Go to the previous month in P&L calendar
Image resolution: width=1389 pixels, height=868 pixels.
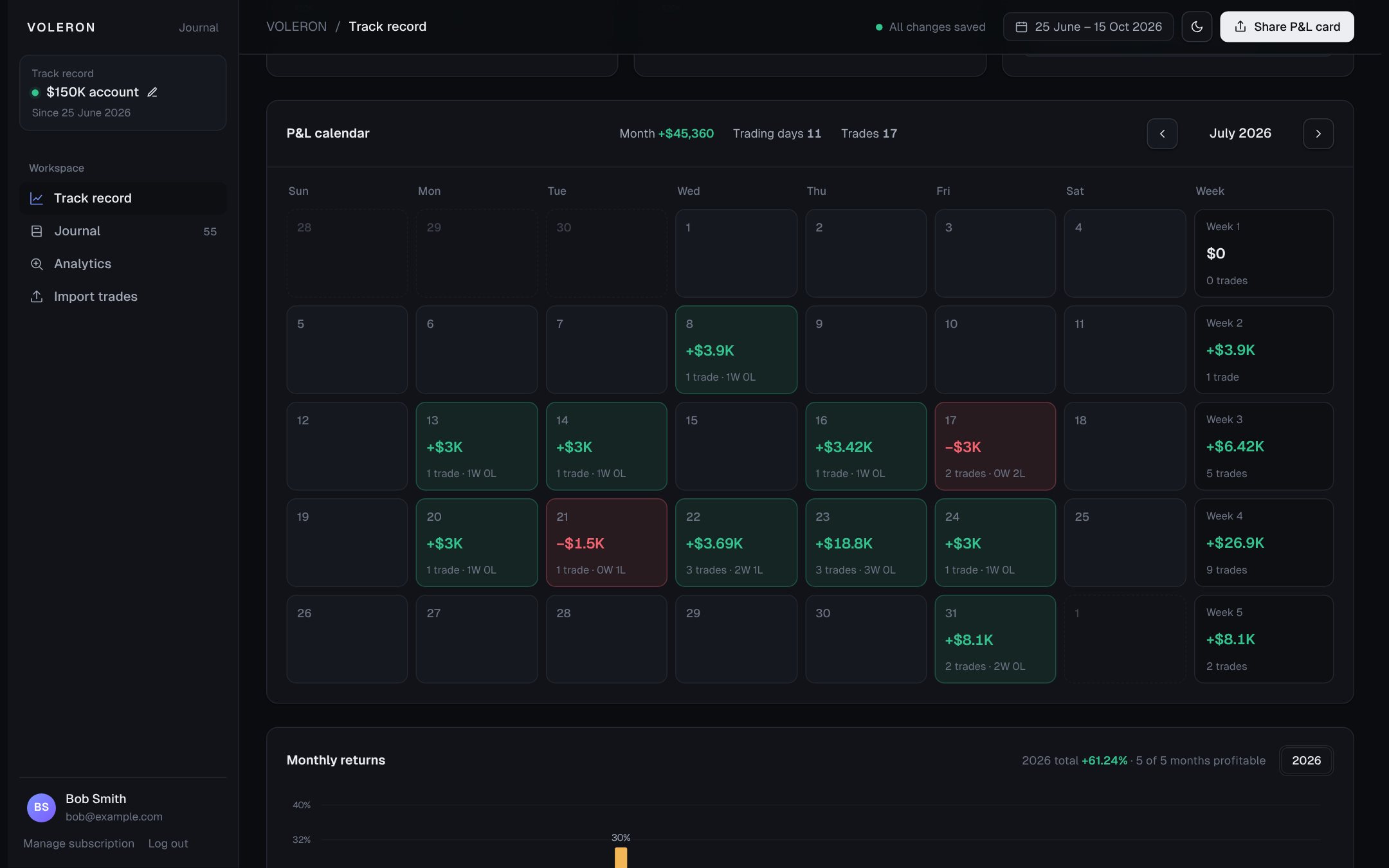[1162, 133]
